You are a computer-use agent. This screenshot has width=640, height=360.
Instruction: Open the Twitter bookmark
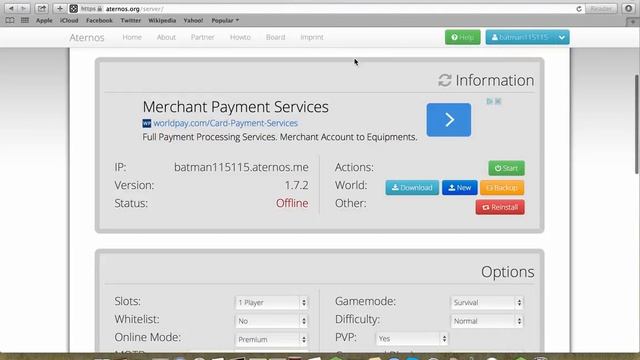click(131, 20)
